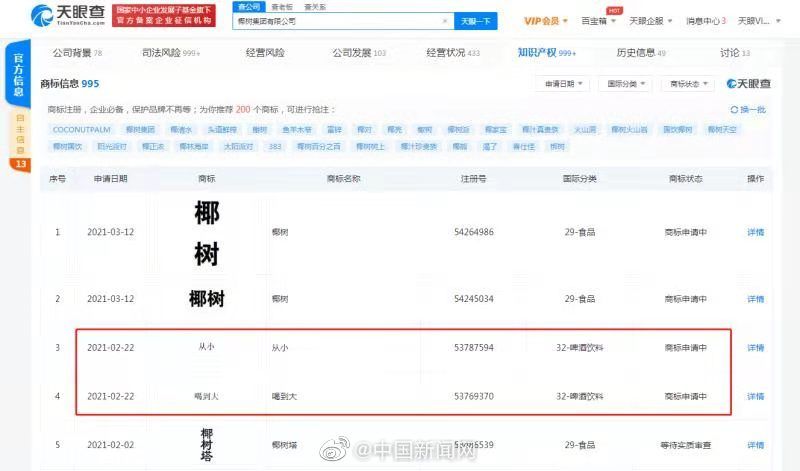Screen dimensions: 800x471
Task: Click the COCONUTPALM recommended trademark tag
Action: [x=79, y=129]
